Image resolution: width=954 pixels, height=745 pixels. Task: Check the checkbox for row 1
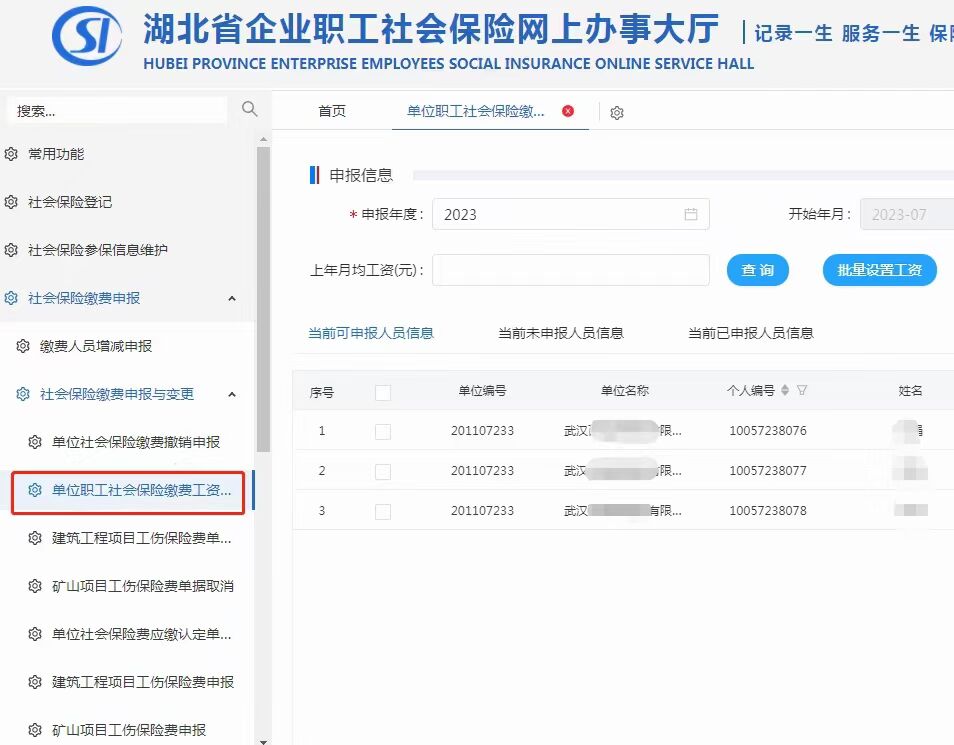(x=383, y=431)
